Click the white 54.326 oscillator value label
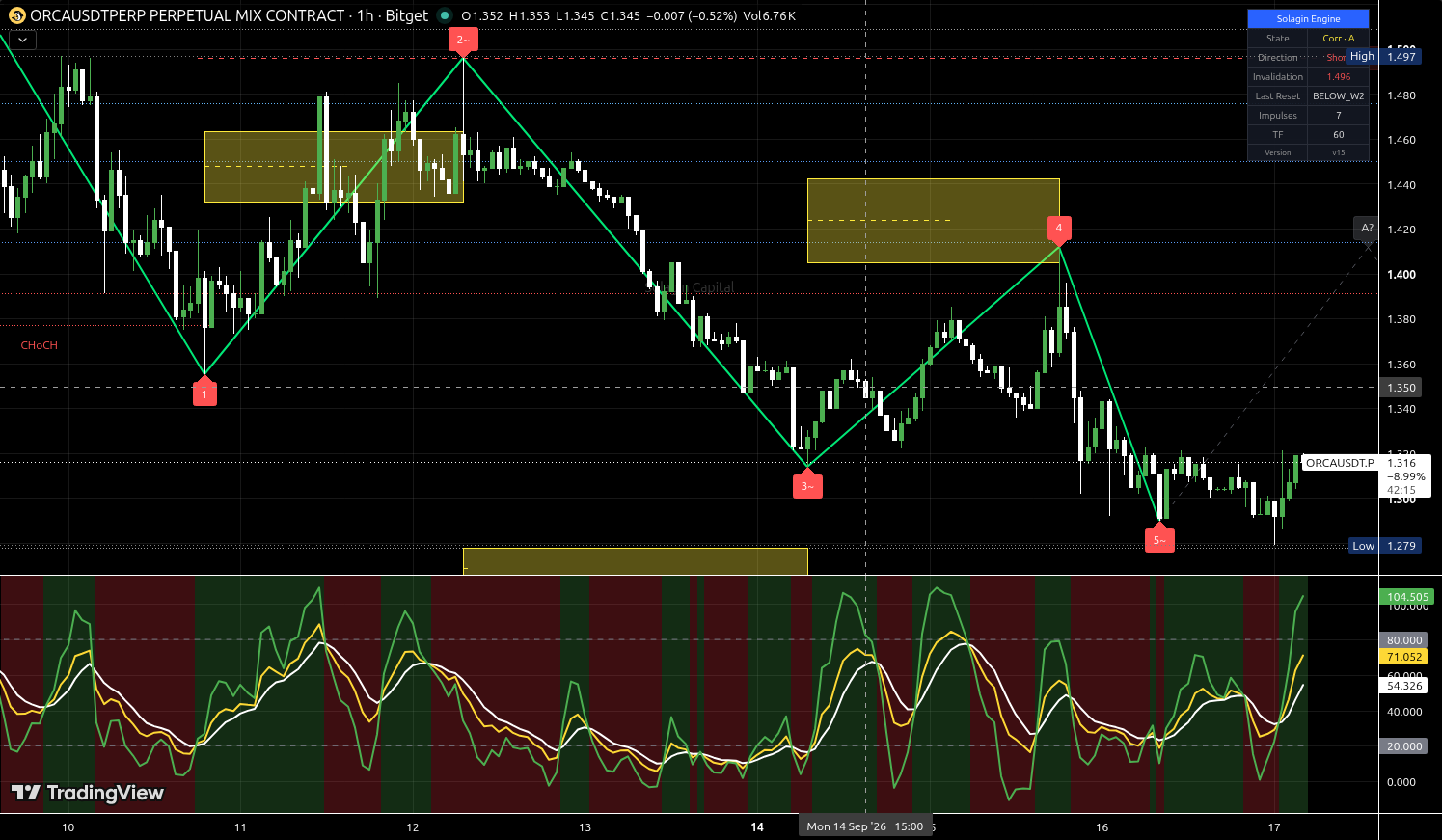The image size is (1442, 840). pyautogui.click(x=1404, y=686)
